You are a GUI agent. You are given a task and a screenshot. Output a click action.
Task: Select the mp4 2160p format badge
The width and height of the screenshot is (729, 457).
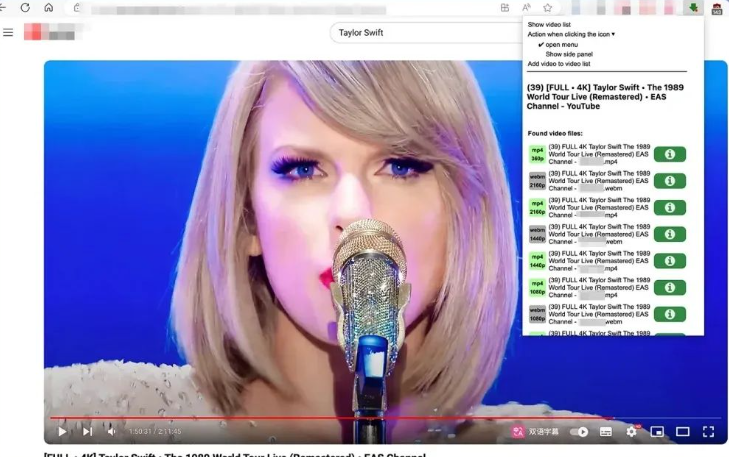[x=537, y=207]
